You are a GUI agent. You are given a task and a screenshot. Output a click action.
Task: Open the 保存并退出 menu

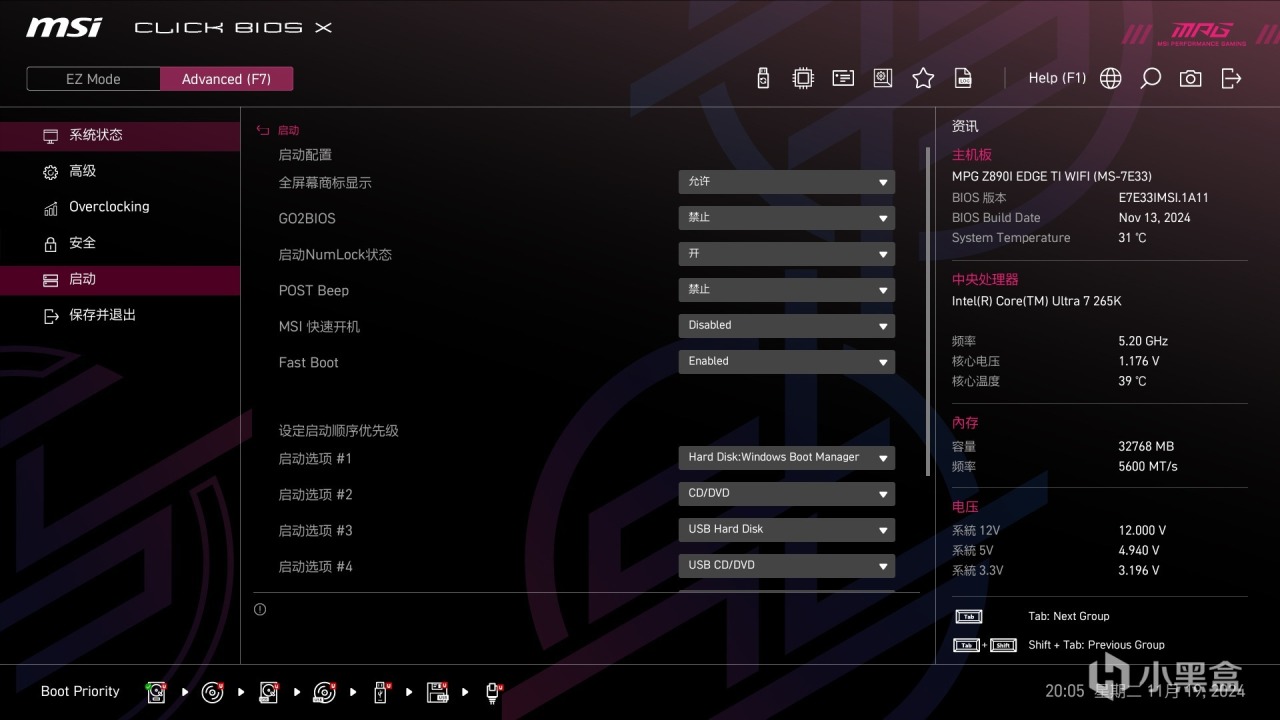(120, 315)
